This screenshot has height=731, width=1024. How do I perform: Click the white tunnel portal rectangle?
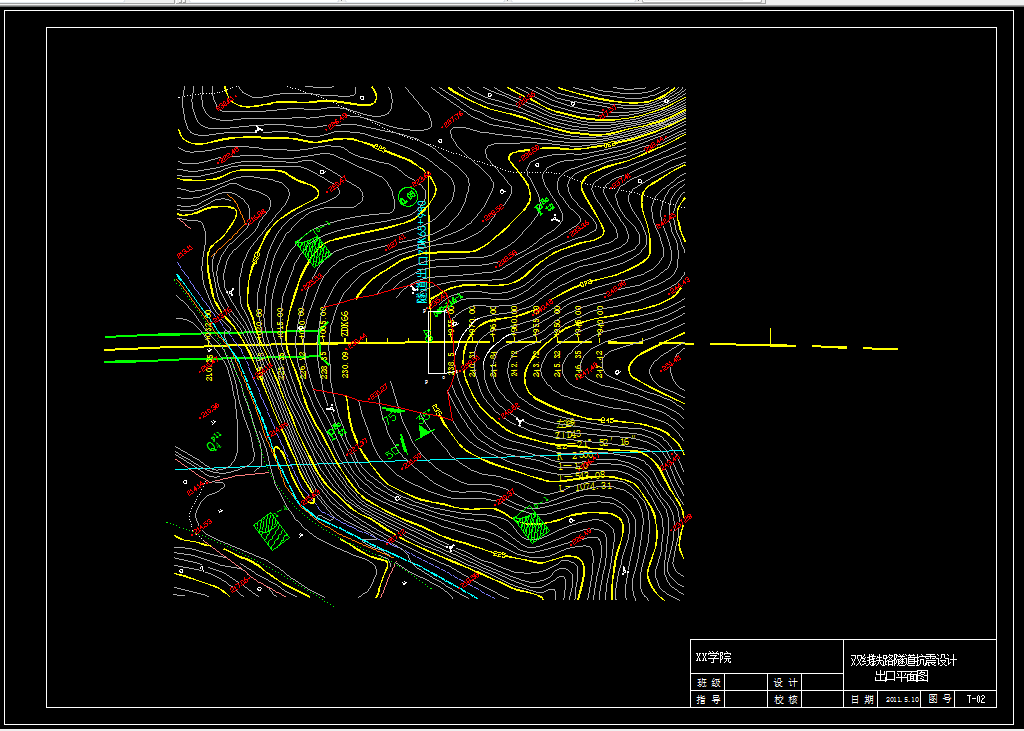437,342
